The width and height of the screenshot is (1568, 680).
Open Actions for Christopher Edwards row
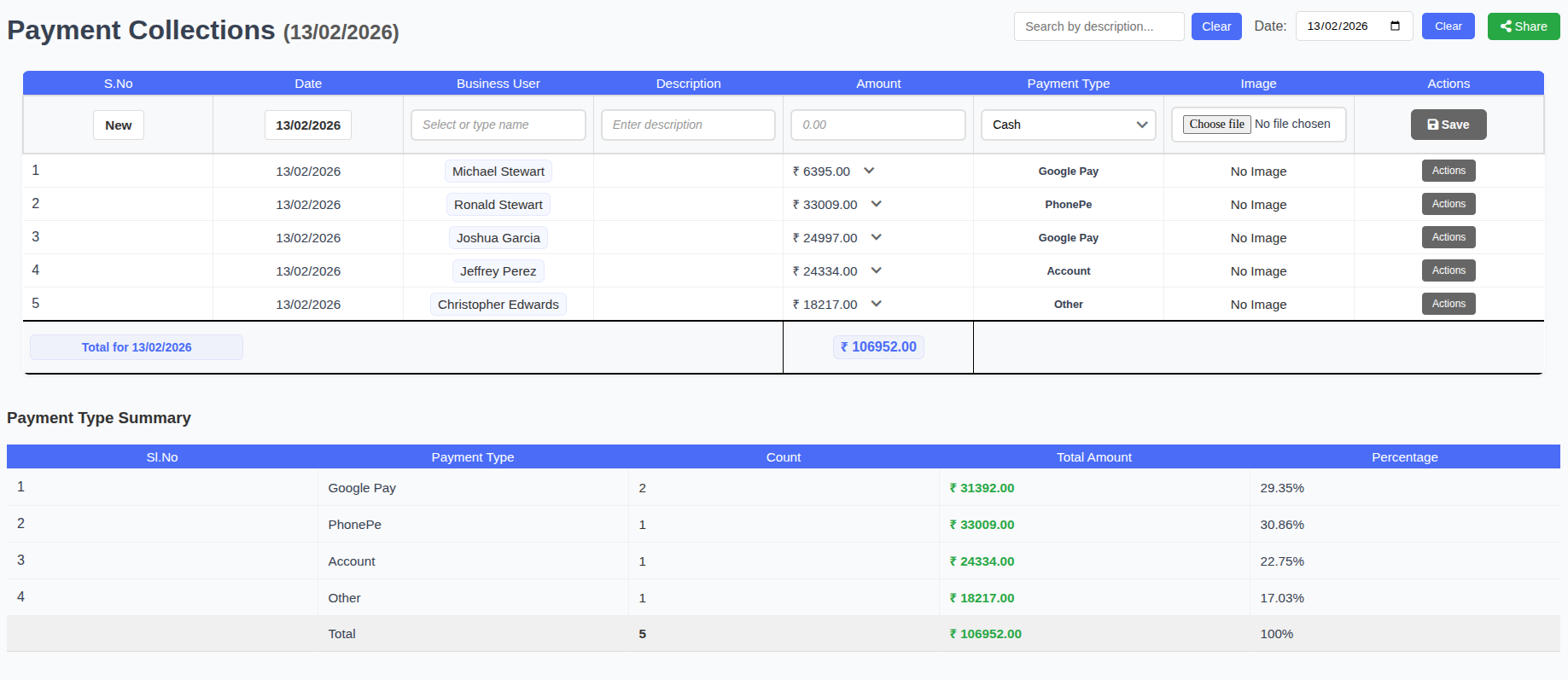pos(1449,304)
